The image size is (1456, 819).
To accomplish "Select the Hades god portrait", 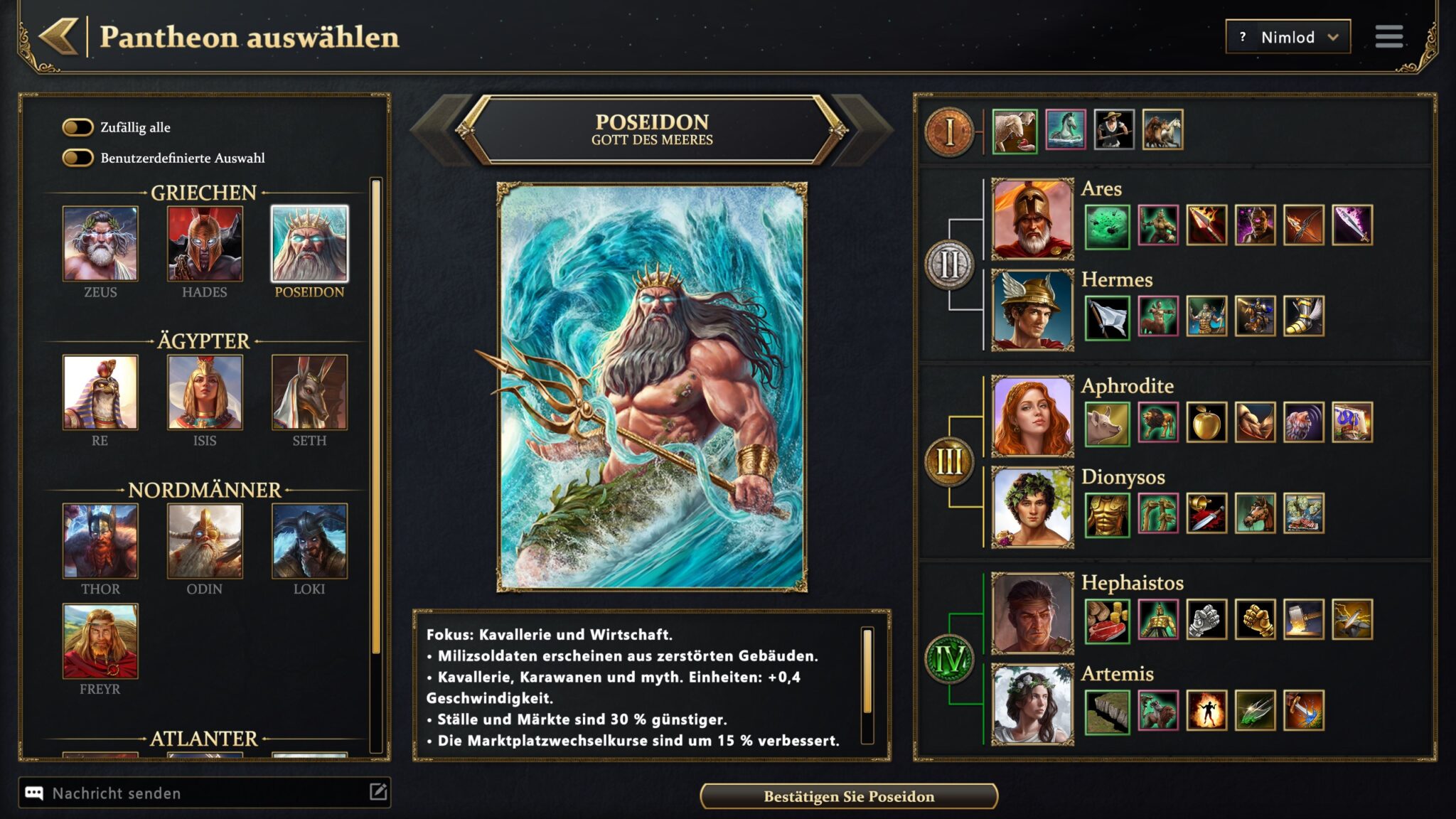I will coord(205,243).
